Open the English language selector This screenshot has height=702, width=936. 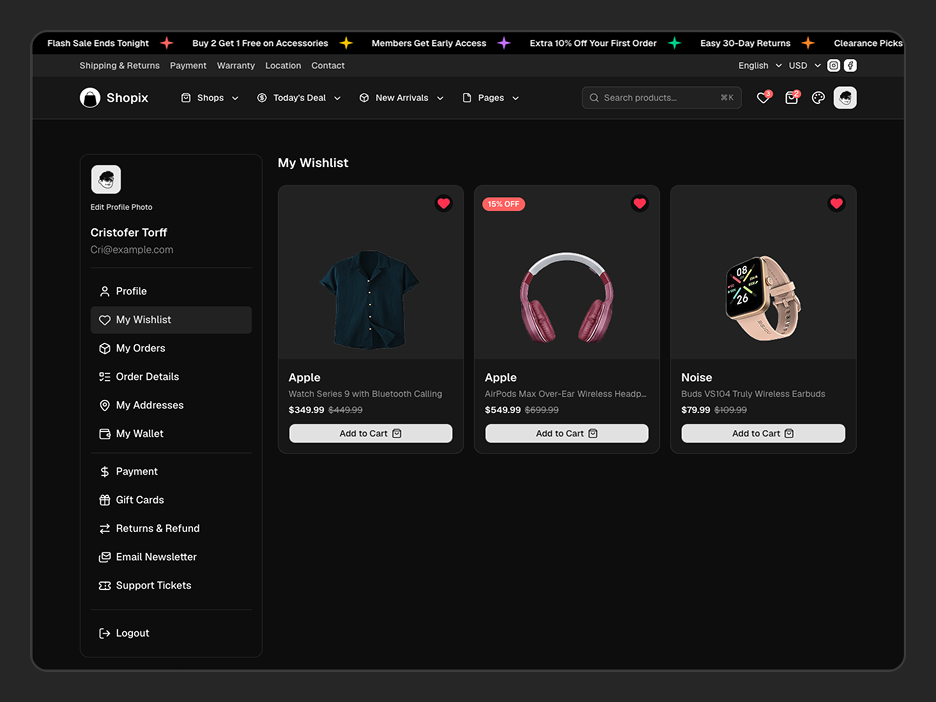[x=759, y=66]
